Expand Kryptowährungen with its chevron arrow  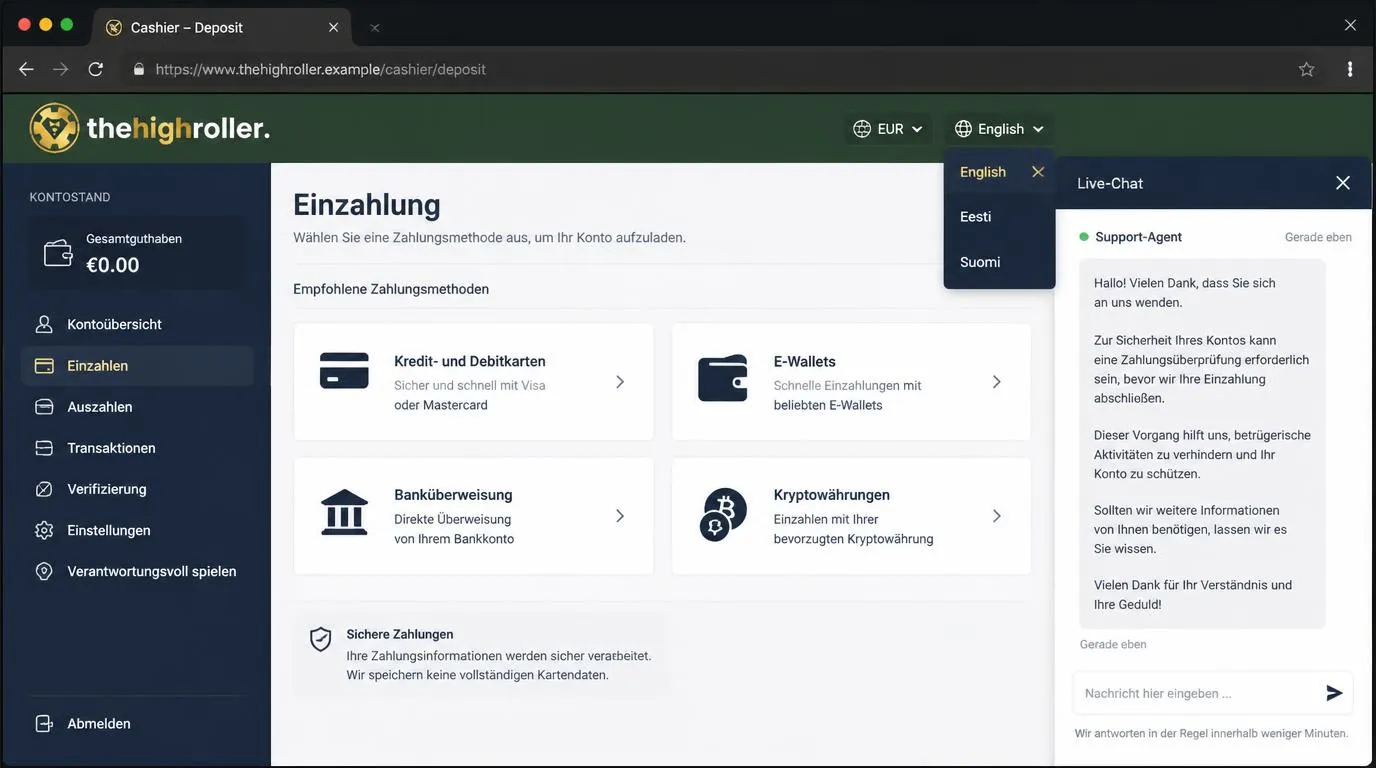click(996, 516)
